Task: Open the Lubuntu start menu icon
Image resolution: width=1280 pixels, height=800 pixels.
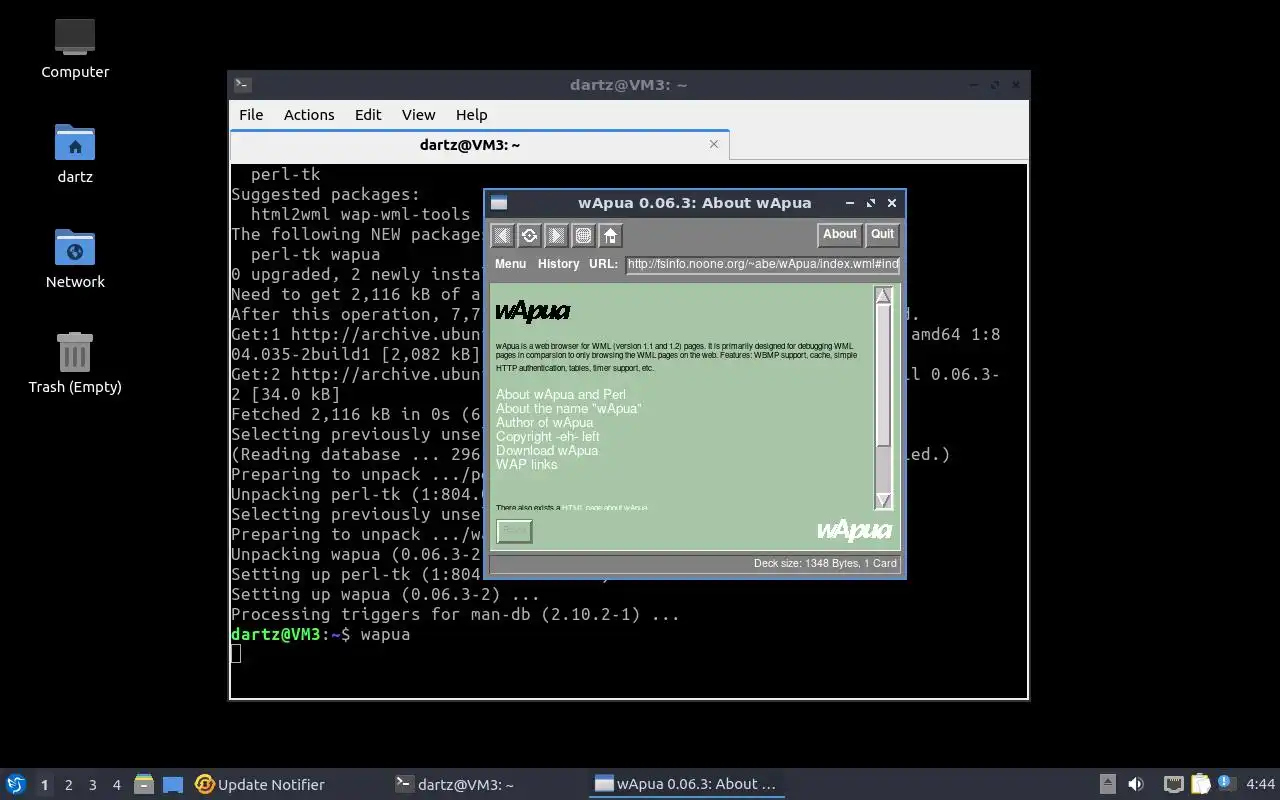Action: tap(15, 784)
